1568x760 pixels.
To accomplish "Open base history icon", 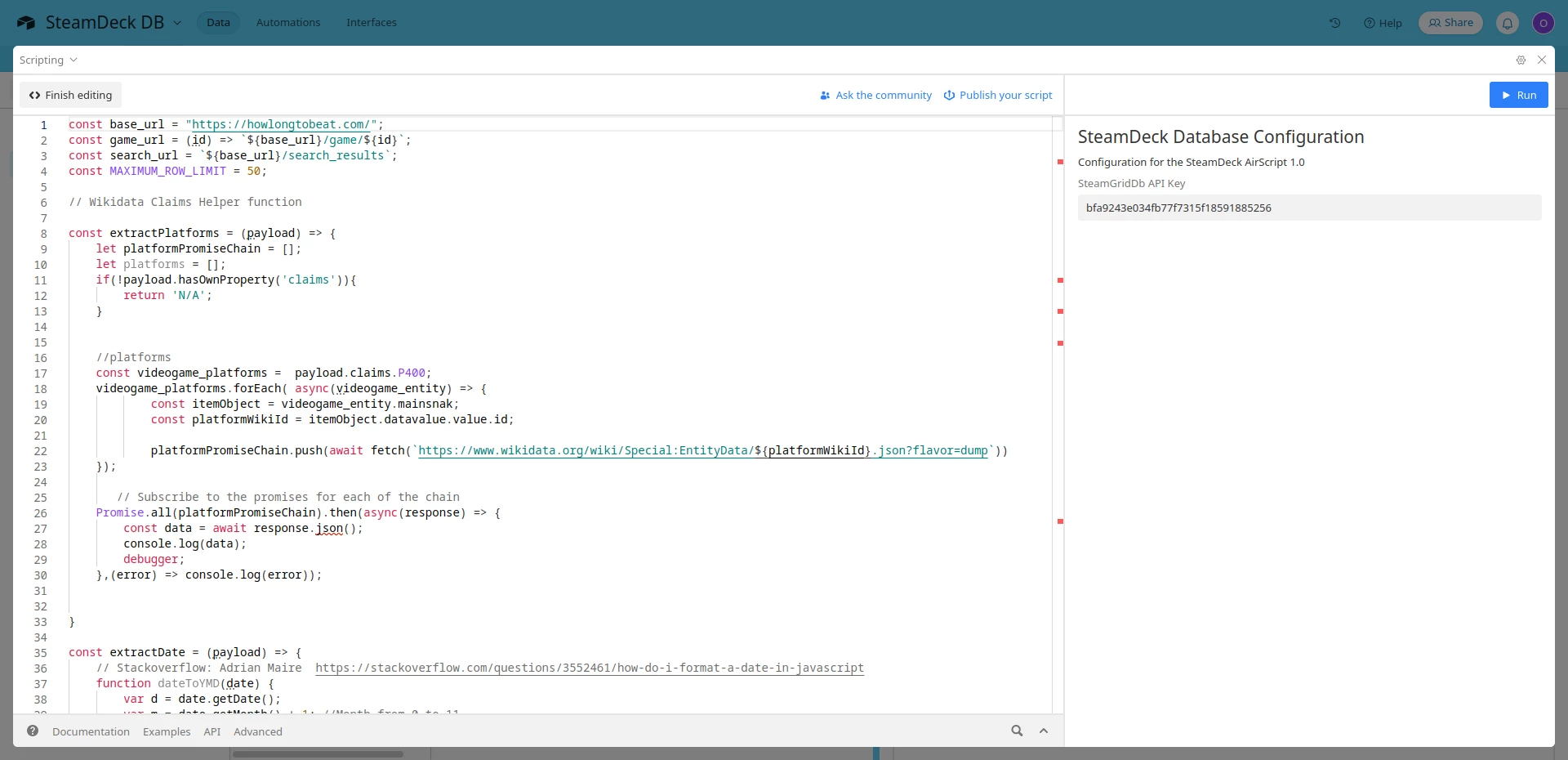I will [1335, 23].
